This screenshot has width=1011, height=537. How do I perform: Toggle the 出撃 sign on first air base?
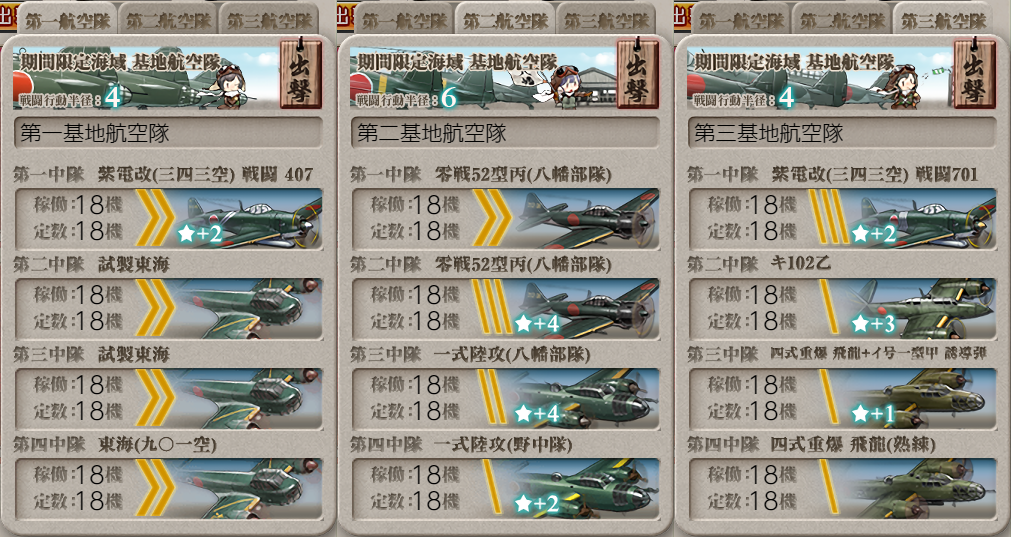301,74
